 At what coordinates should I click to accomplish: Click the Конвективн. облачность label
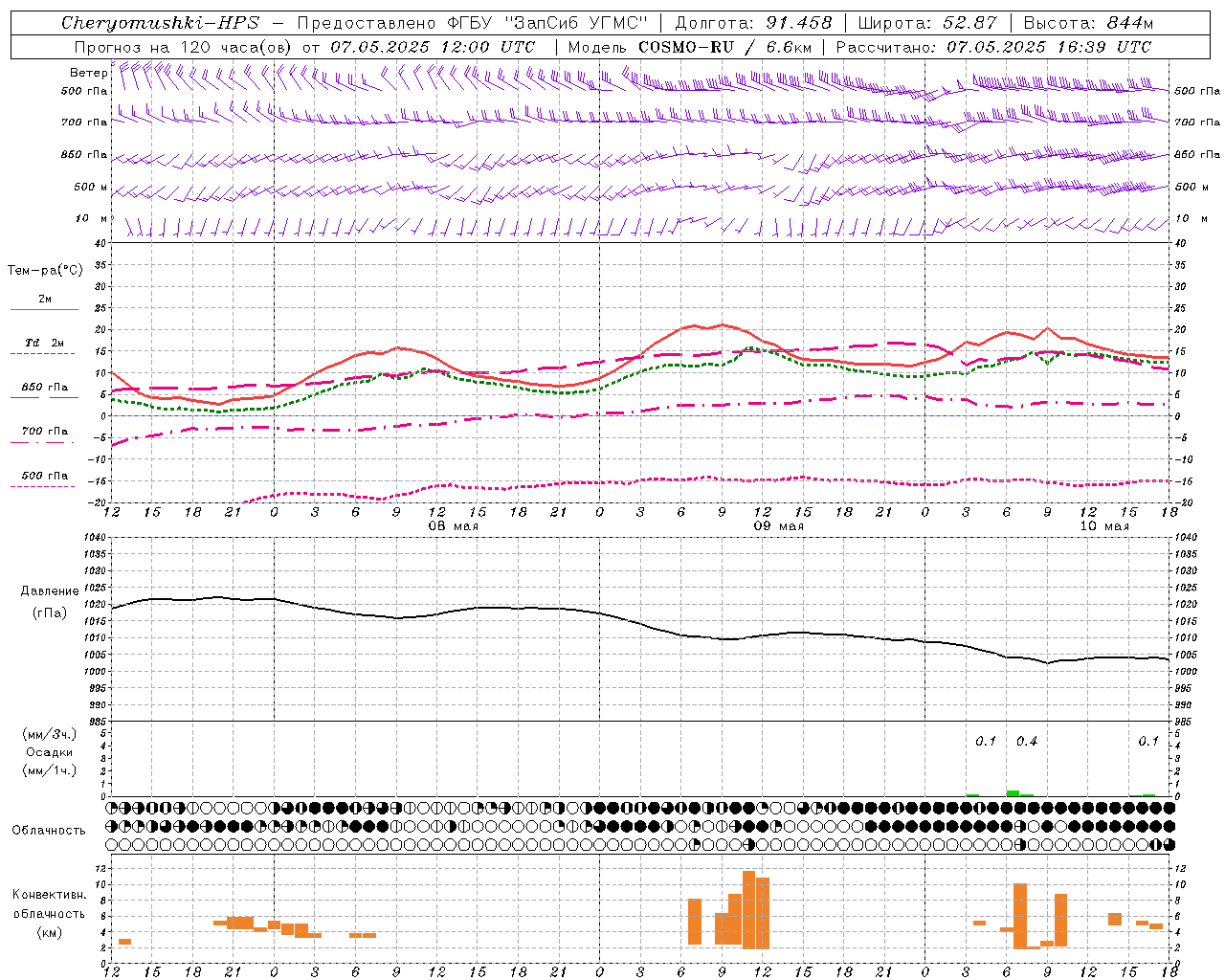click(49, 904)
